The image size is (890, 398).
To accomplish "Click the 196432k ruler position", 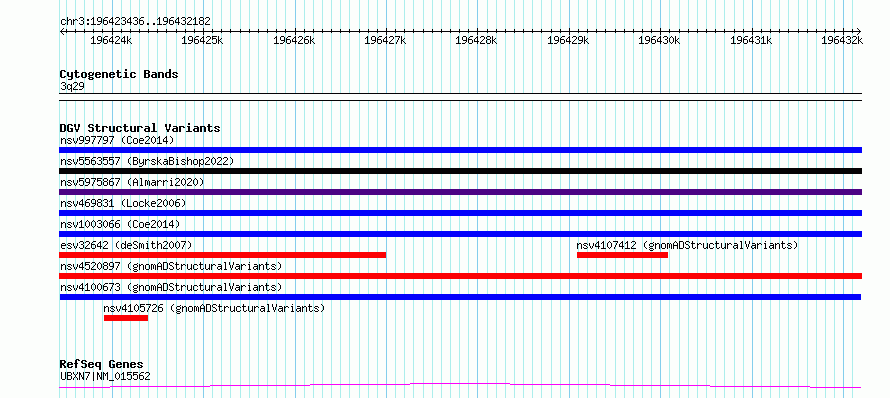I will click(x=843, y=40).
